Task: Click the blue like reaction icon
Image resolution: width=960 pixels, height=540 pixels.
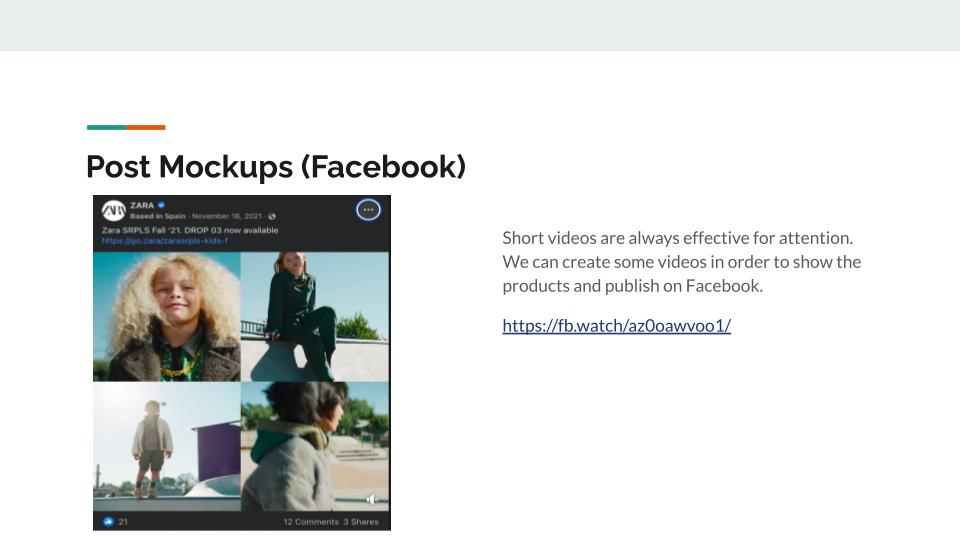Action: tap(108, 522)
